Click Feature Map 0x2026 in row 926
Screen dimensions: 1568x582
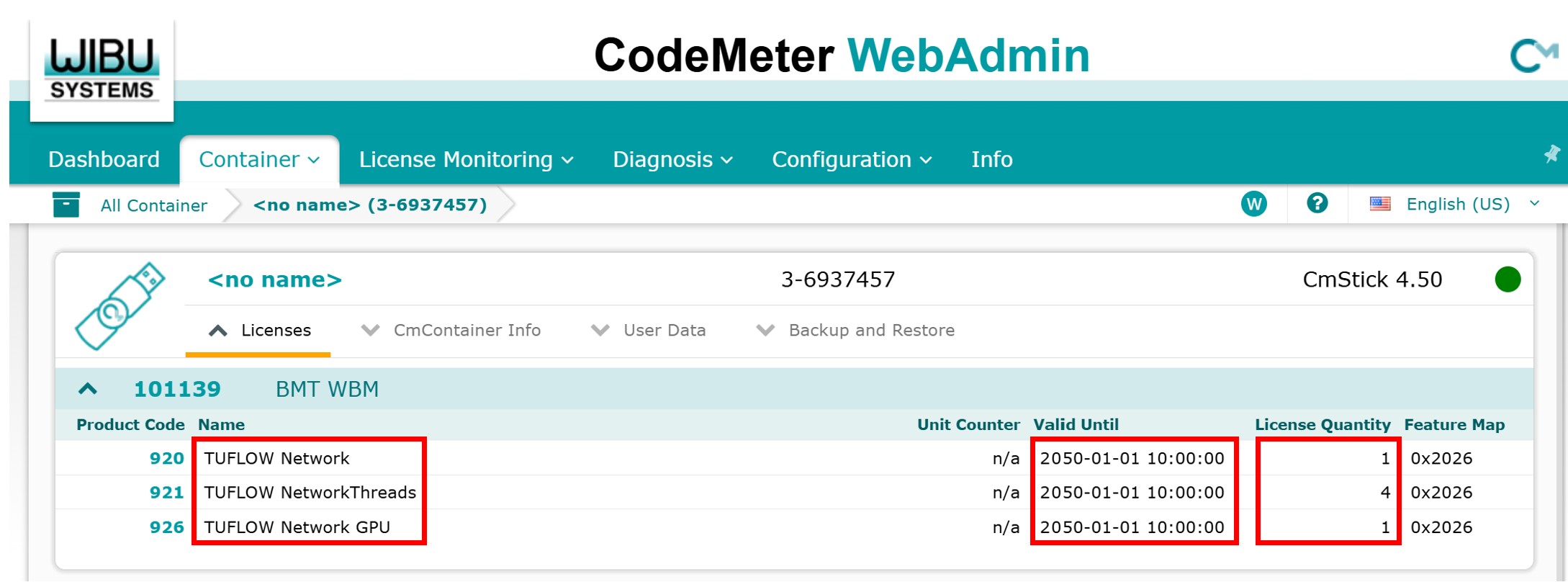click(x=1441, y=527)
